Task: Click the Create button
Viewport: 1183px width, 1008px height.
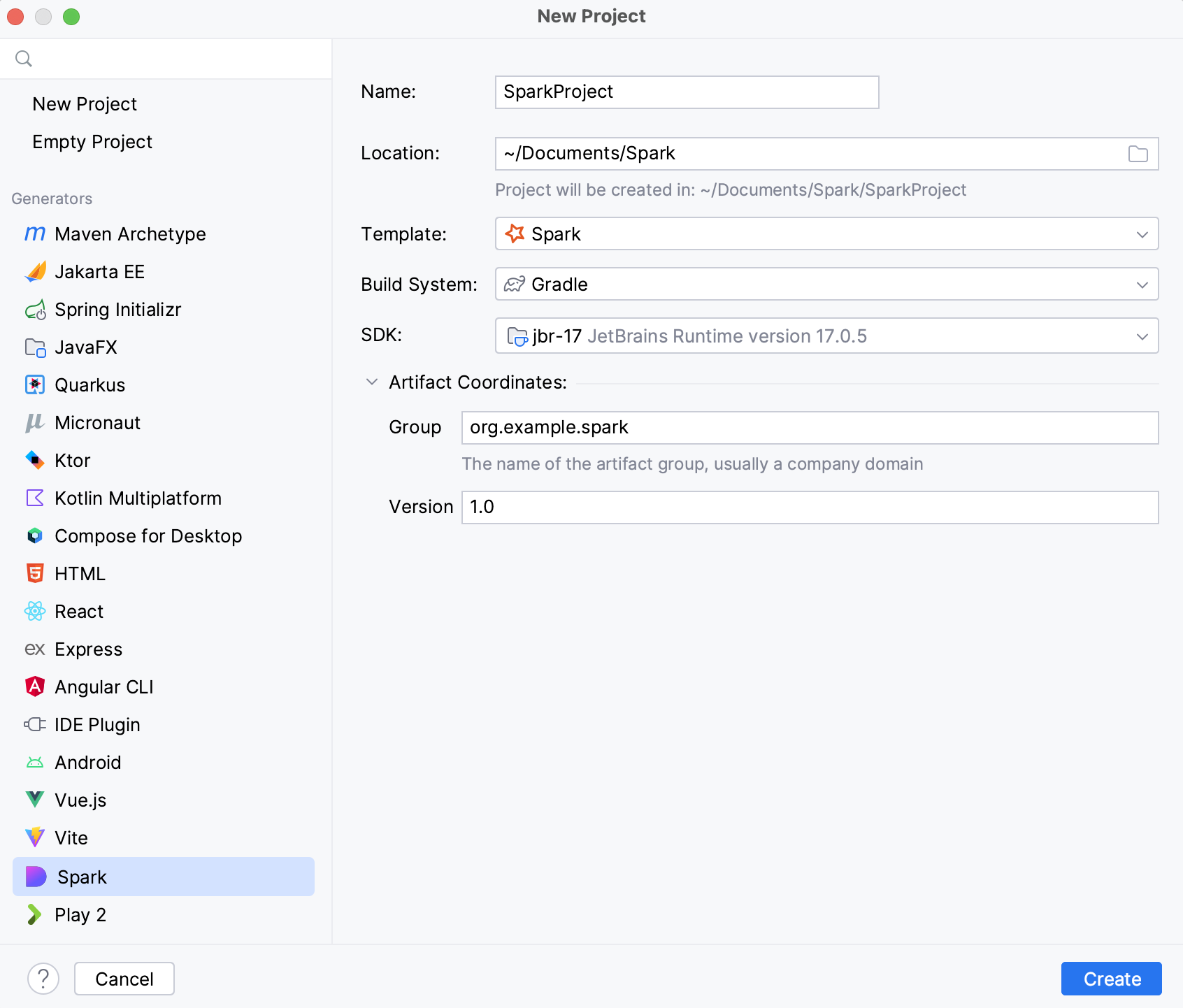Action: click(1111, 979)
